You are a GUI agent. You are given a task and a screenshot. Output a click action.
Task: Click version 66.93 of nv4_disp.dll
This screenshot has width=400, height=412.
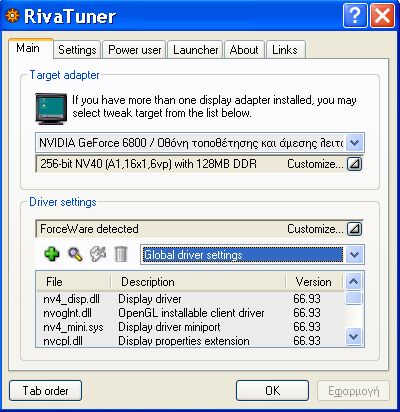[307, 299]
